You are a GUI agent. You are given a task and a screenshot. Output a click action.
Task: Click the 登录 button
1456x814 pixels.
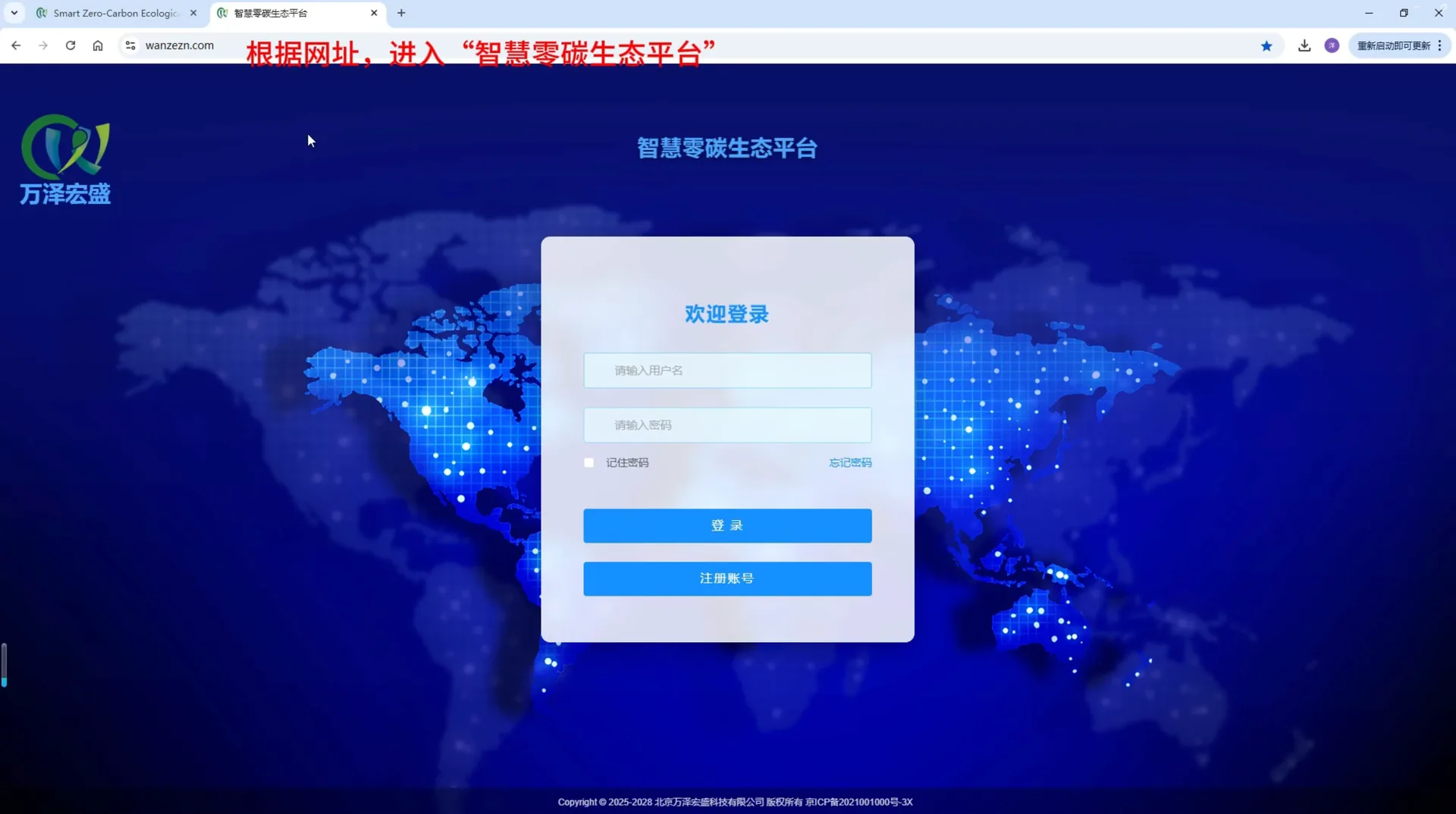click(x=727, y=525)
